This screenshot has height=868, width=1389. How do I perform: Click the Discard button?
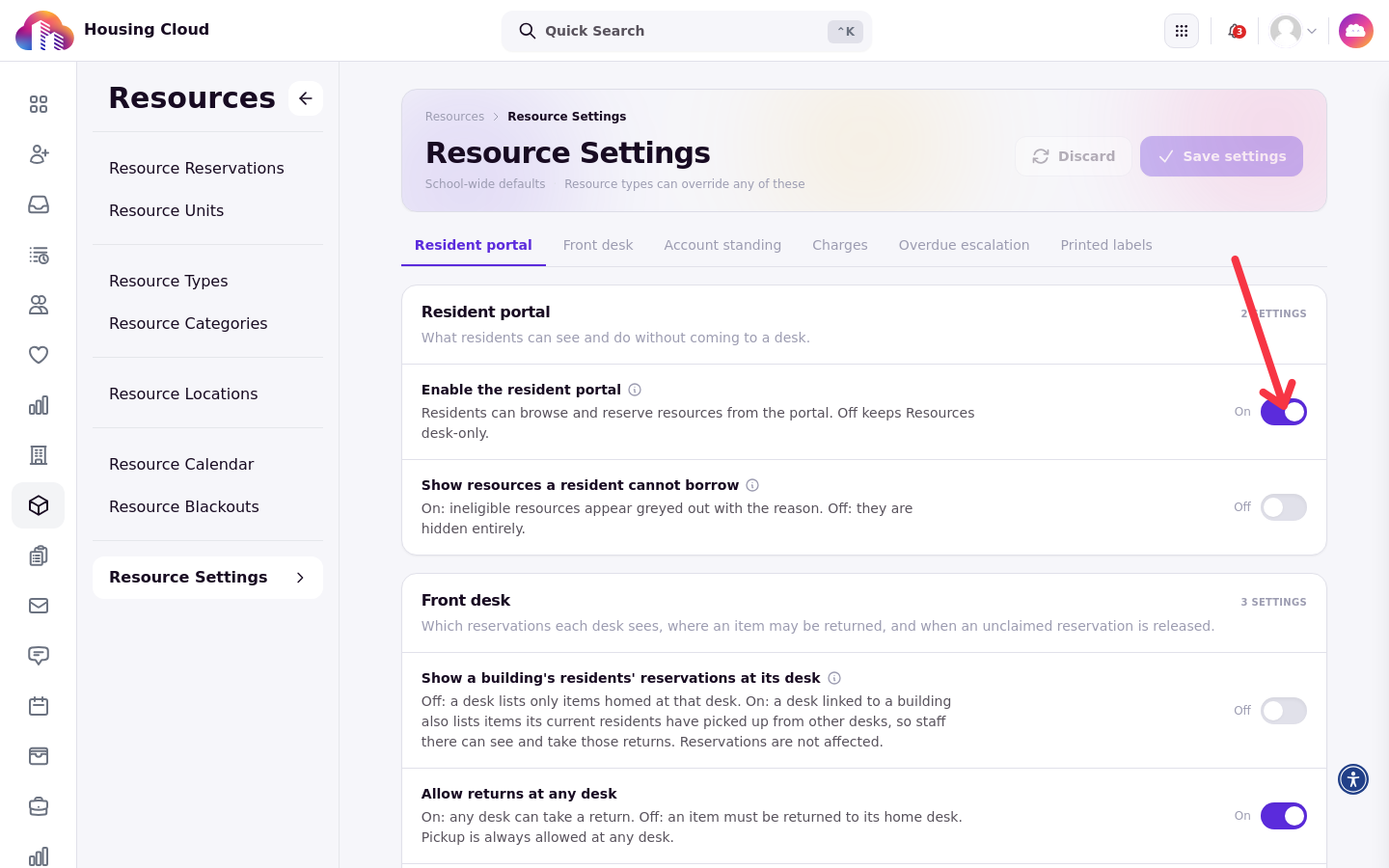1074,156
